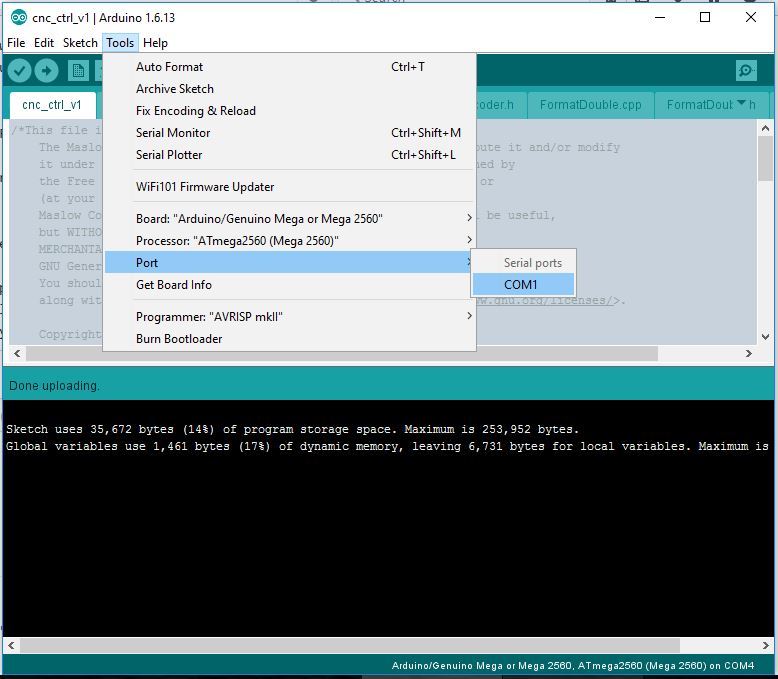Switch to the FormatDouble.cpp tab
Screen dimensions: 778x679
point(590,105)
